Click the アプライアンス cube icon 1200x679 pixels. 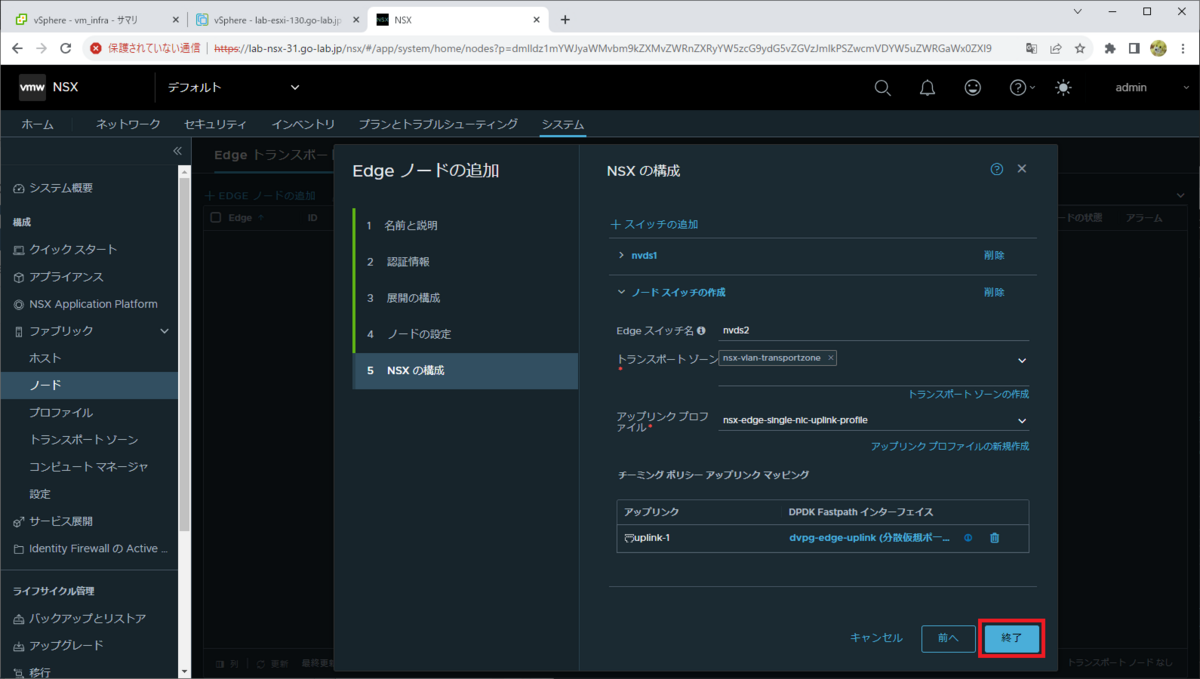click(19, 277)
